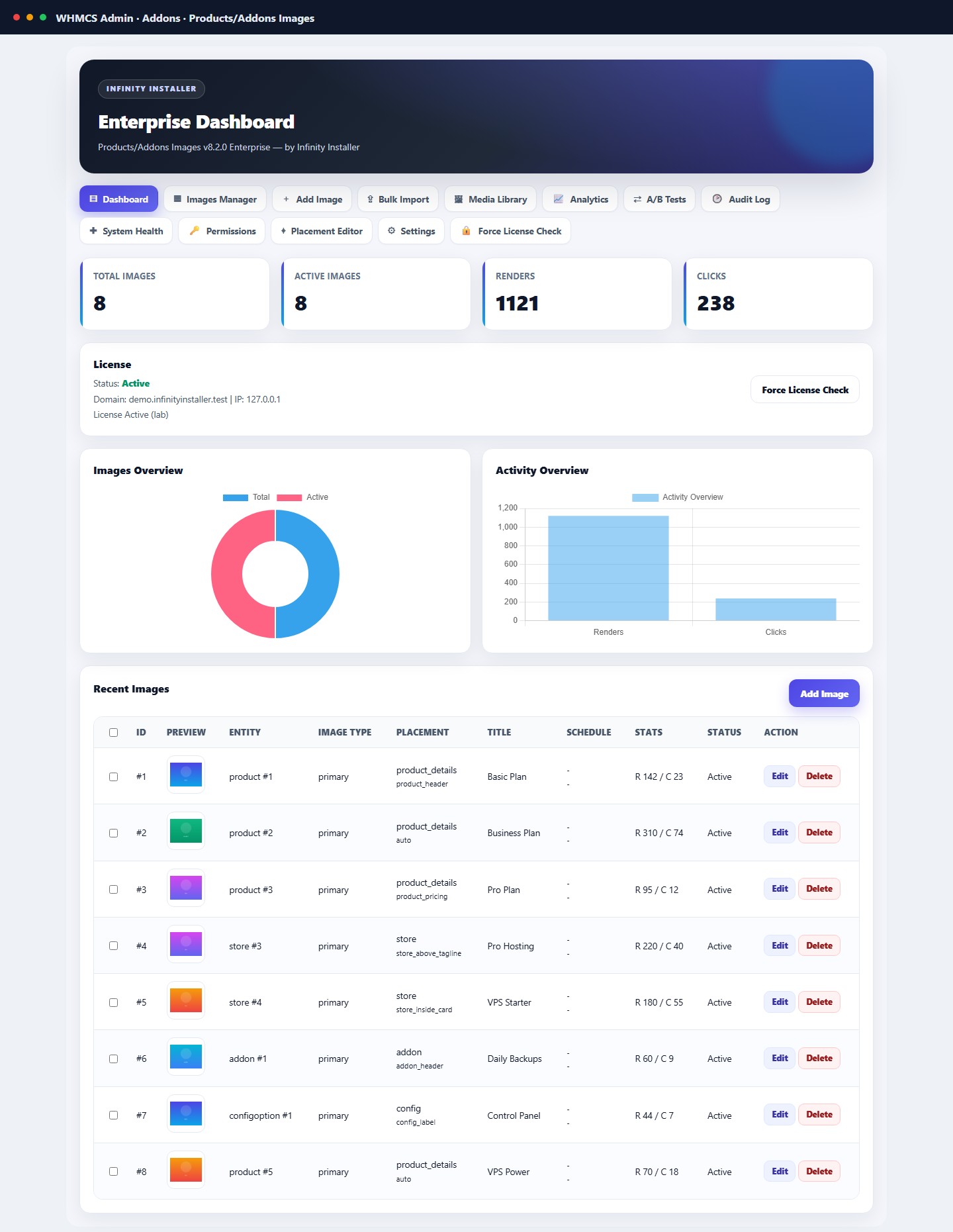The width and height of the screenshot is (953, 1232).
Task: Click the blue segment of donut chart
Action: coord(323,574)
